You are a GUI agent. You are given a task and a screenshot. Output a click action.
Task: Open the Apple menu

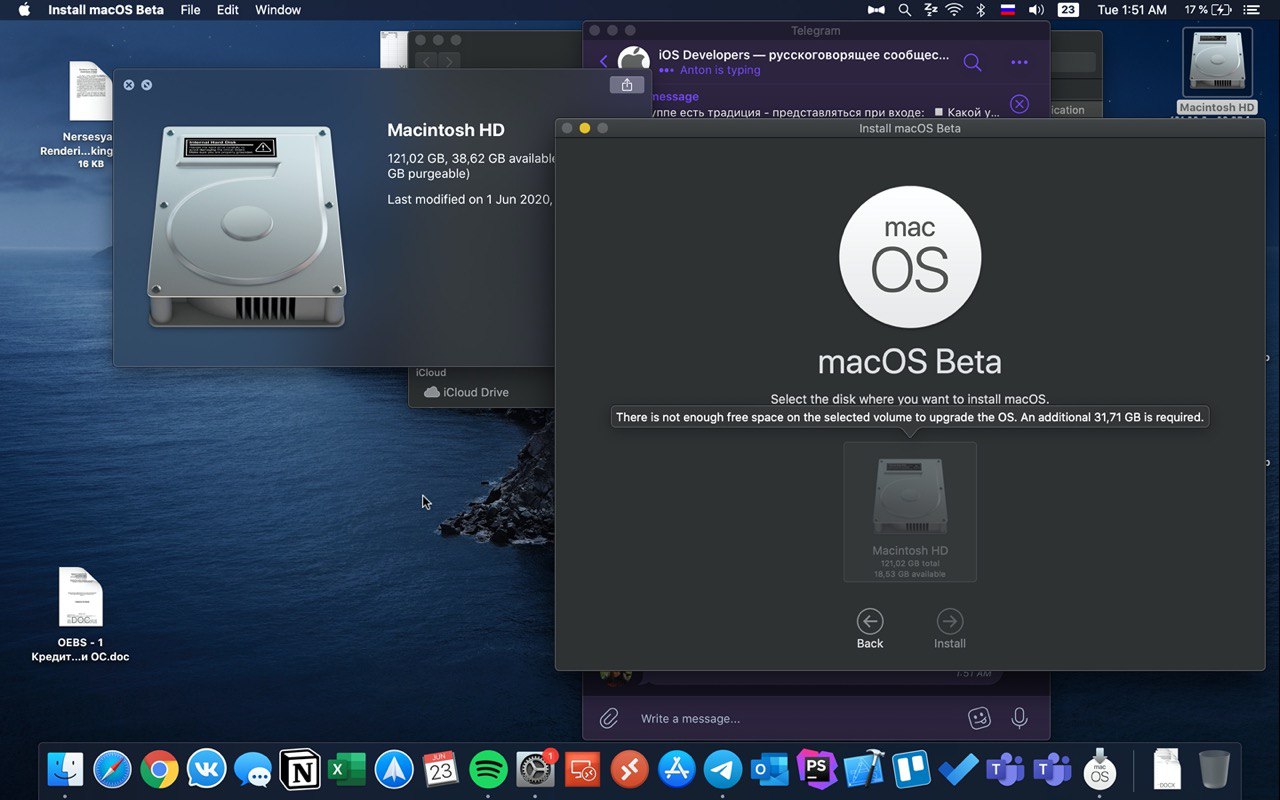[x=24, y=9]
